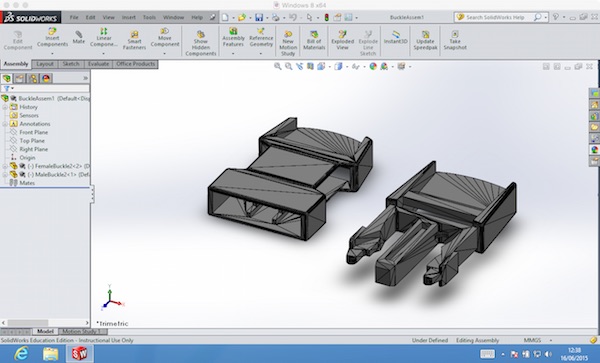Open FeatureManager design tree tab
600x363 pixels.
point(7,78)
